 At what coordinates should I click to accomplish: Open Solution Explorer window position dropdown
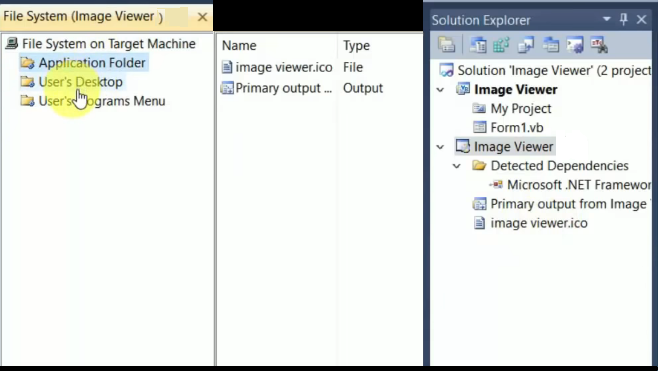pos(606,19)
